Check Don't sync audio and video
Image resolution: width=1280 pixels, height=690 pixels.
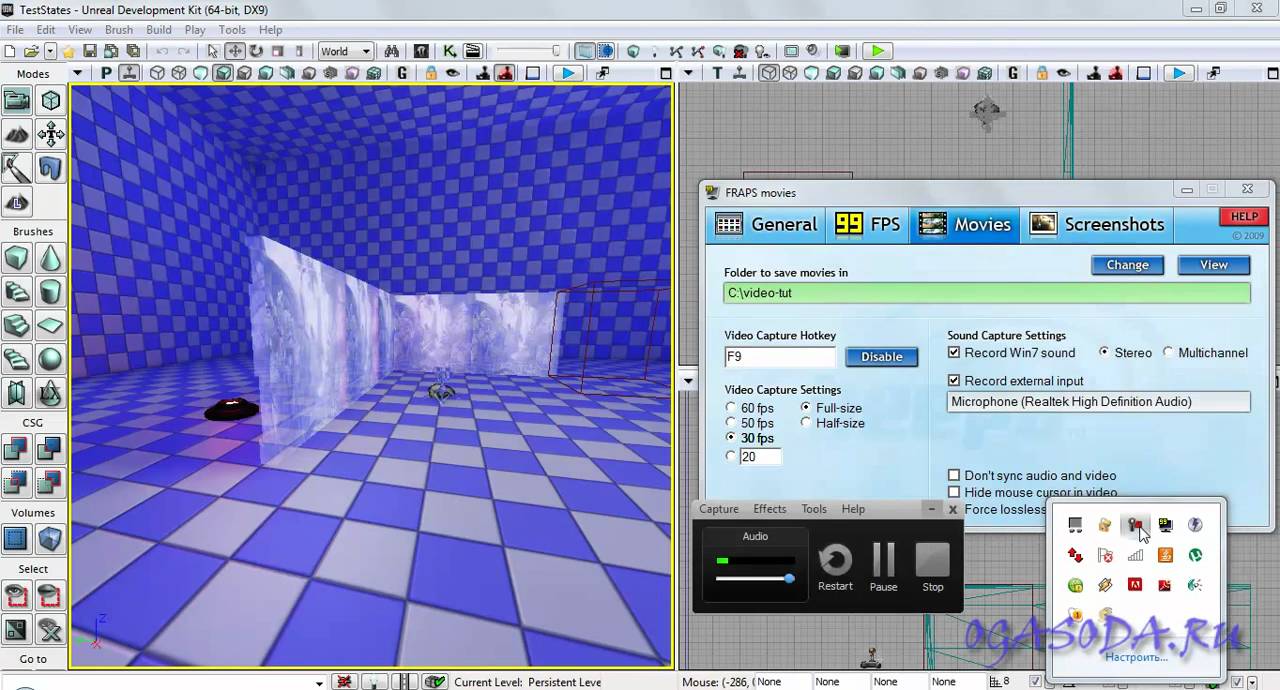click(x=954, y=476)
